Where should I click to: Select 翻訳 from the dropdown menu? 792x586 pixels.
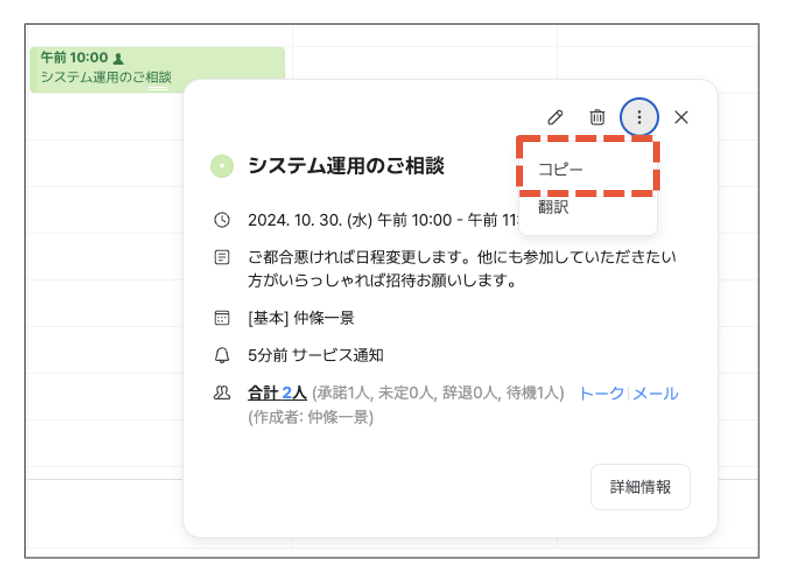coord(554,208)
